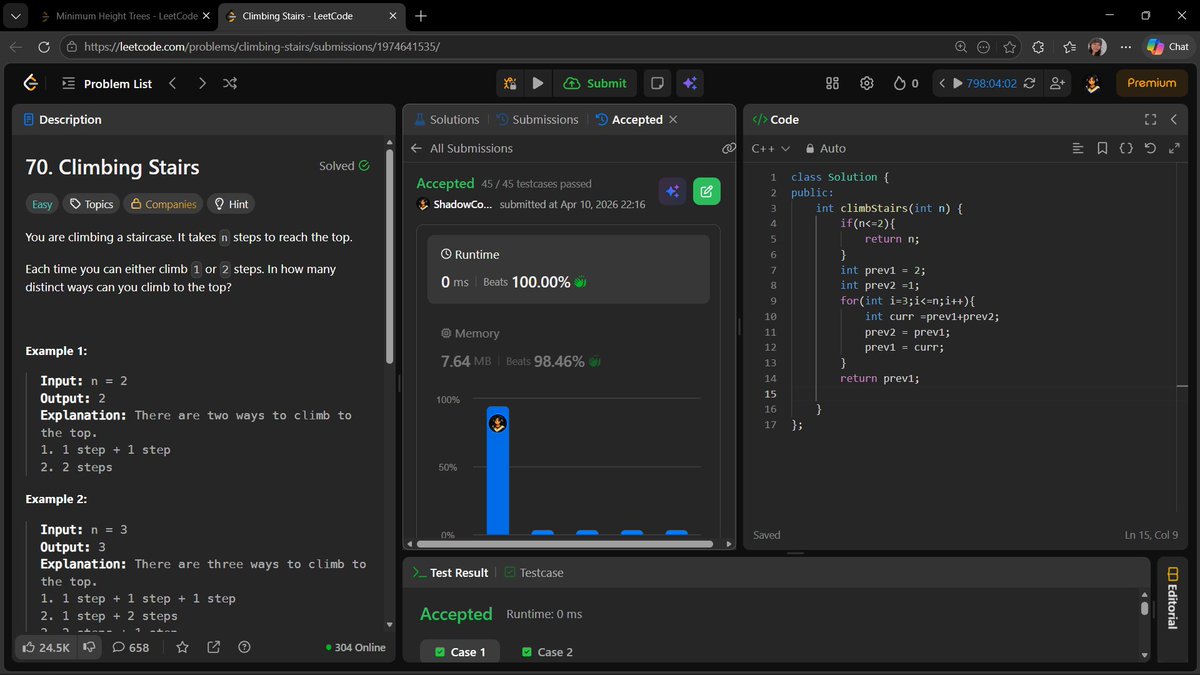Submit the solution
This screenshot has width=1200, height=675.
click(595, 83)
